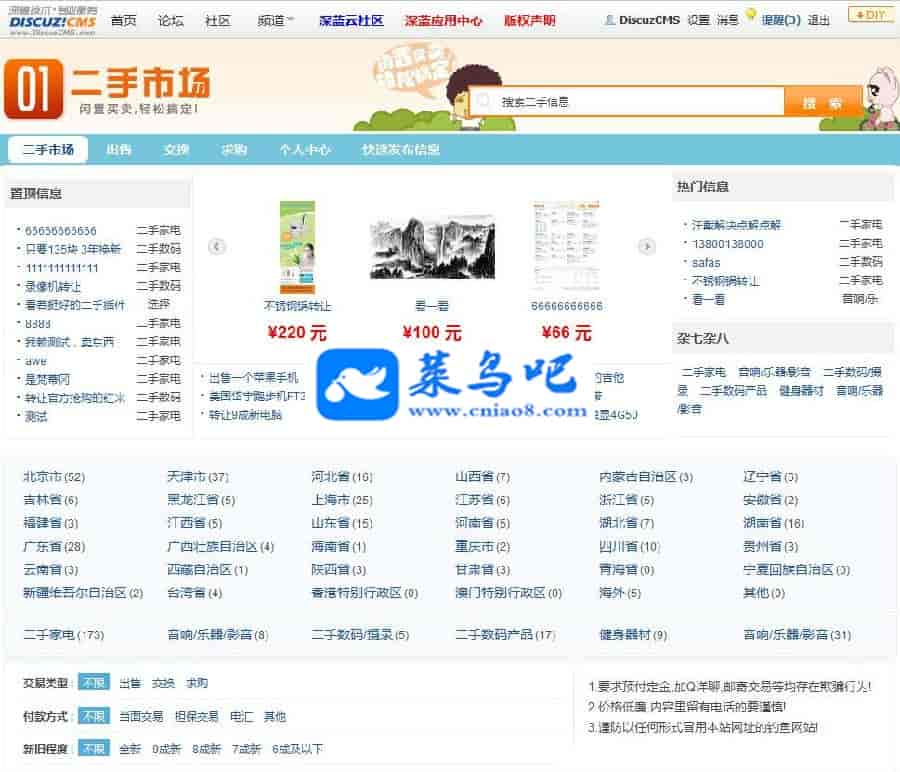This screenshot has height=772, width=900.
Task: Open the 版权声明 link
Action: coord(529,21)
